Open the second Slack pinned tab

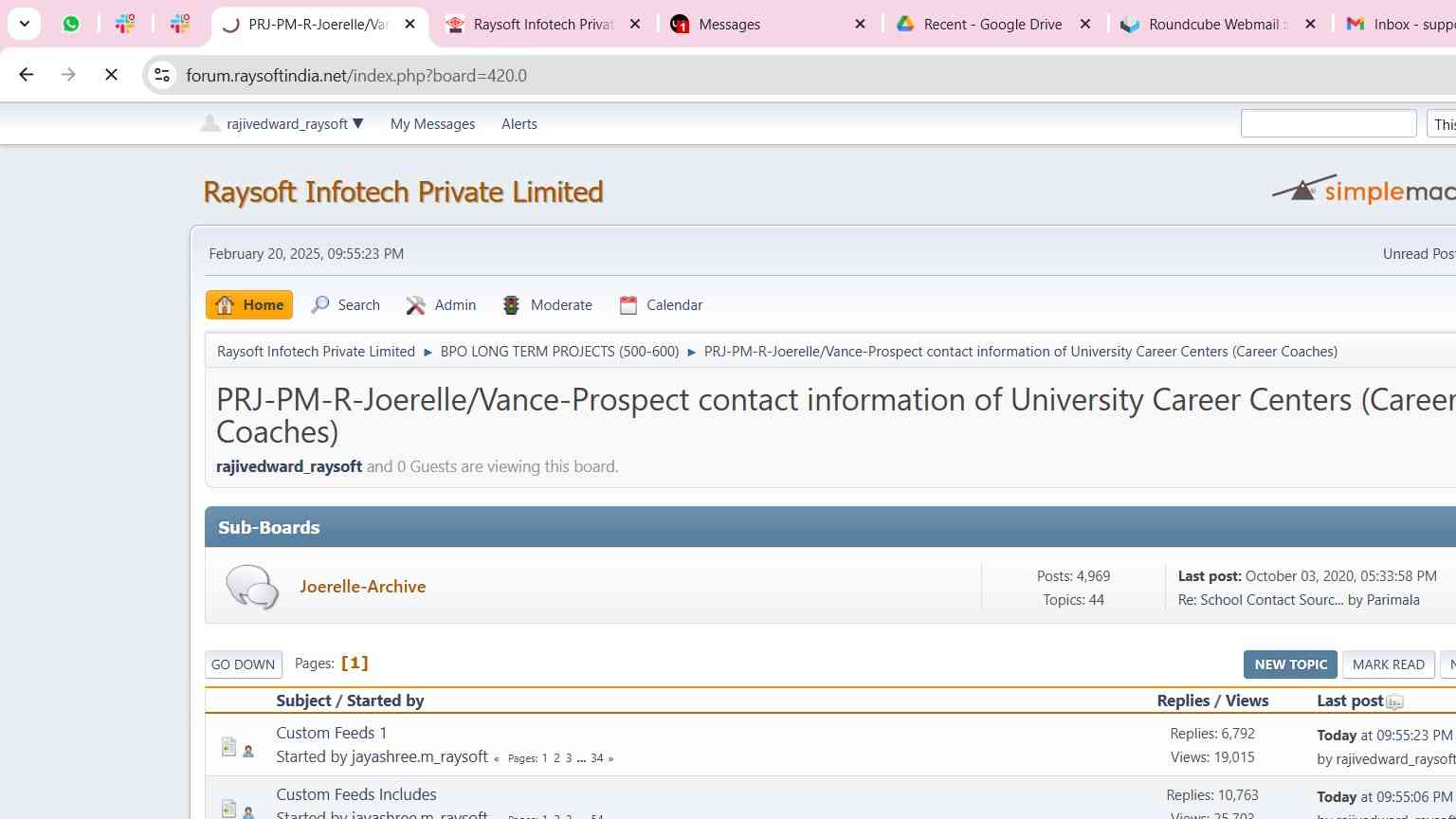[179, 24]
